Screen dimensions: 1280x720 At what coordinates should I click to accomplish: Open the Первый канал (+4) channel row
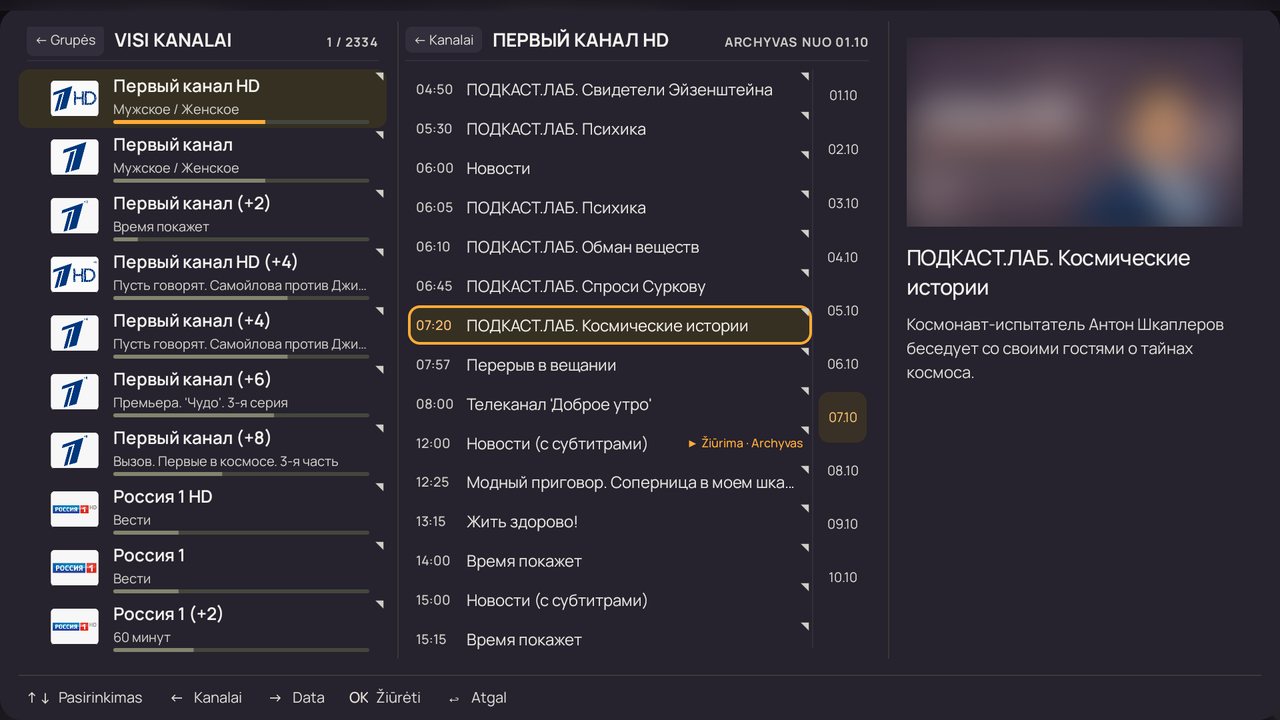click(x=202, y=332)
